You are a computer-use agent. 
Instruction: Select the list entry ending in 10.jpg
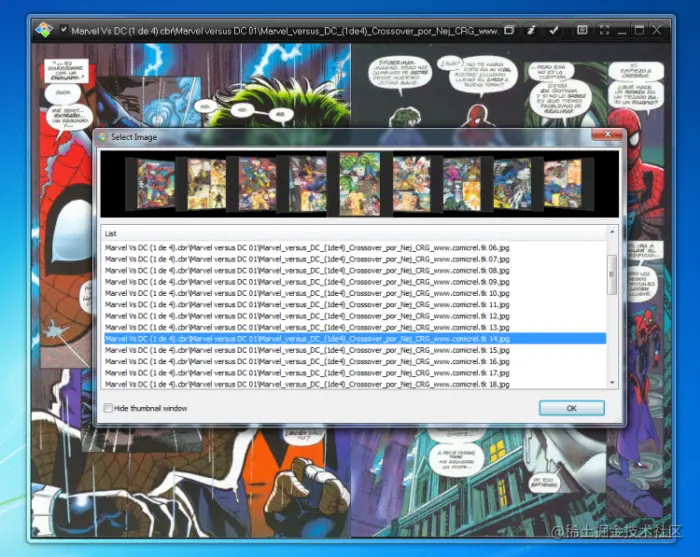[x=354, y=293]
